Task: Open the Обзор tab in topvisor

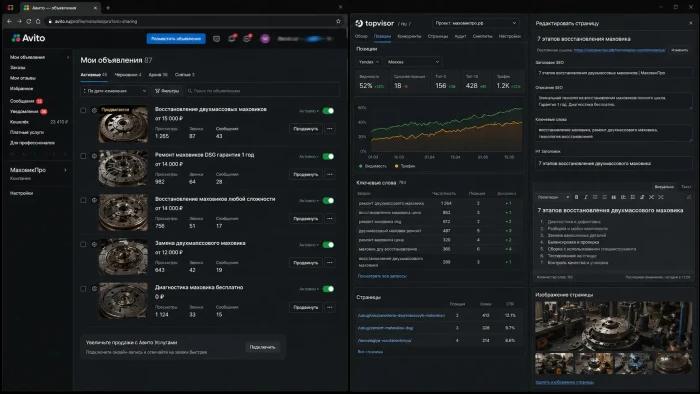Action: point(361,36)
